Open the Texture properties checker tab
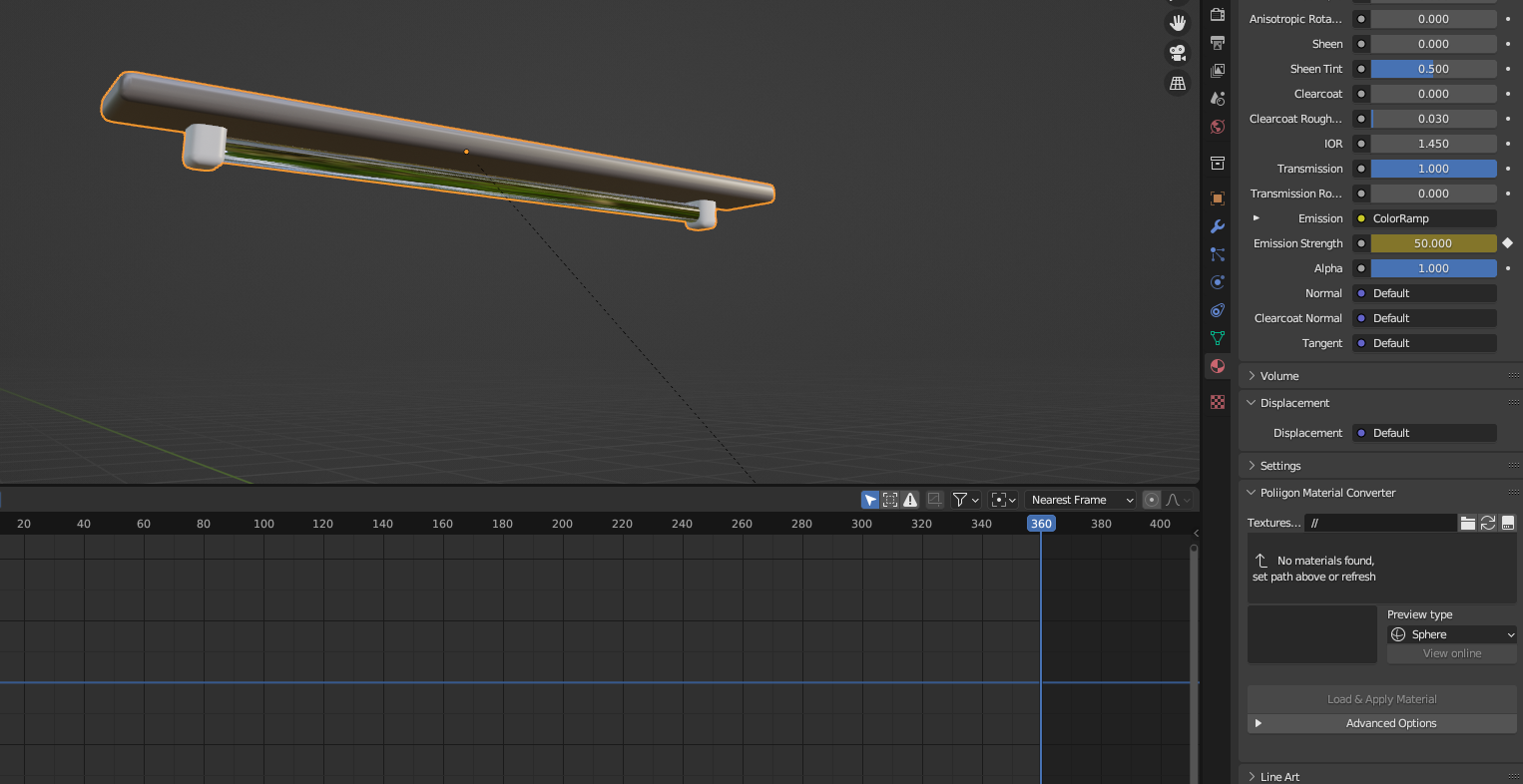This screenshot has height=784, width=1523. pyautogui.click(x=1218, y=402)
